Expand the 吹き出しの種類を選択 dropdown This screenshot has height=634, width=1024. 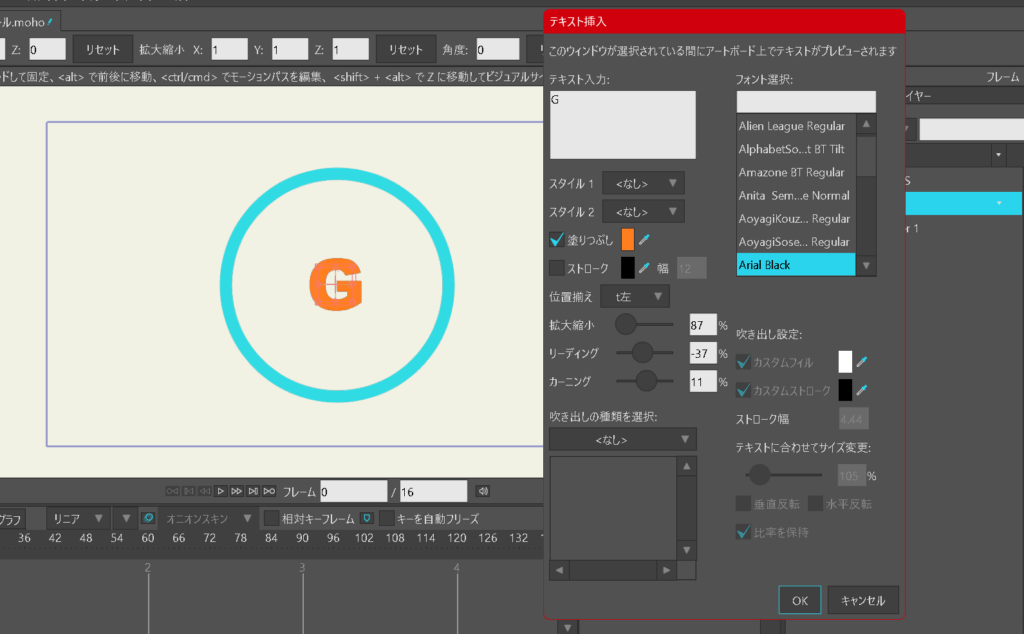(x=622, y=440)
